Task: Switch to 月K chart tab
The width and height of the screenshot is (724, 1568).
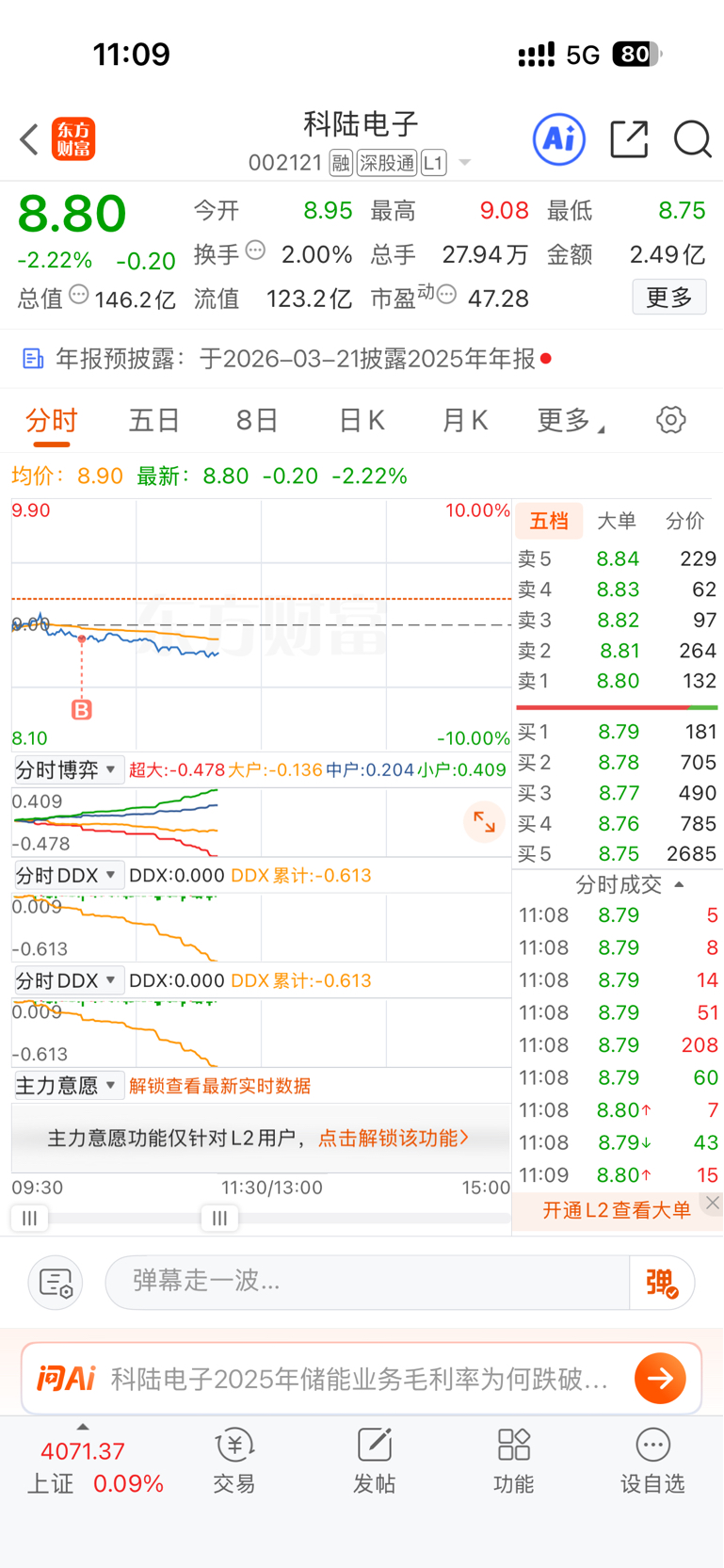Action: (x=465, y=420)
